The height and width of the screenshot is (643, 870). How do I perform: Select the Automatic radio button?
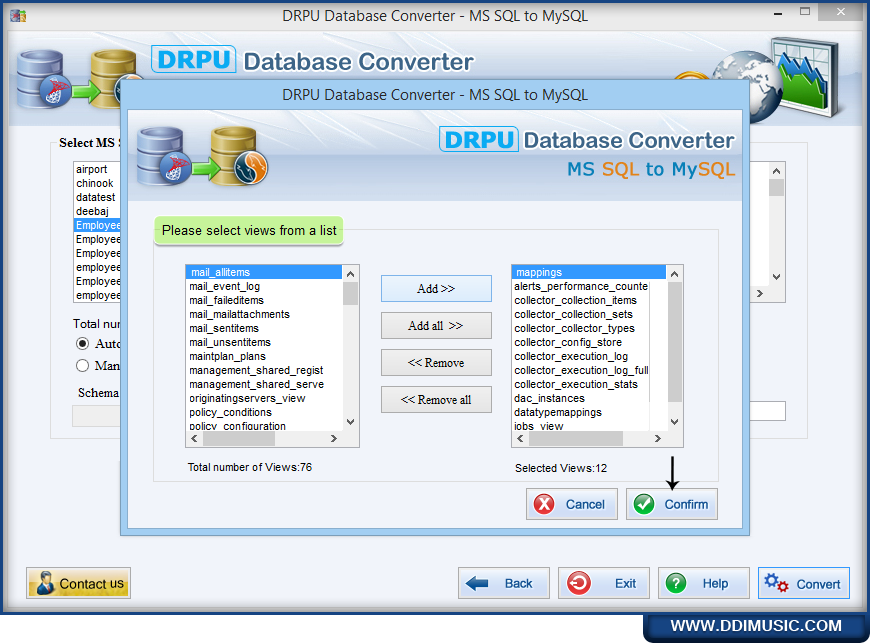click(82, 343)
